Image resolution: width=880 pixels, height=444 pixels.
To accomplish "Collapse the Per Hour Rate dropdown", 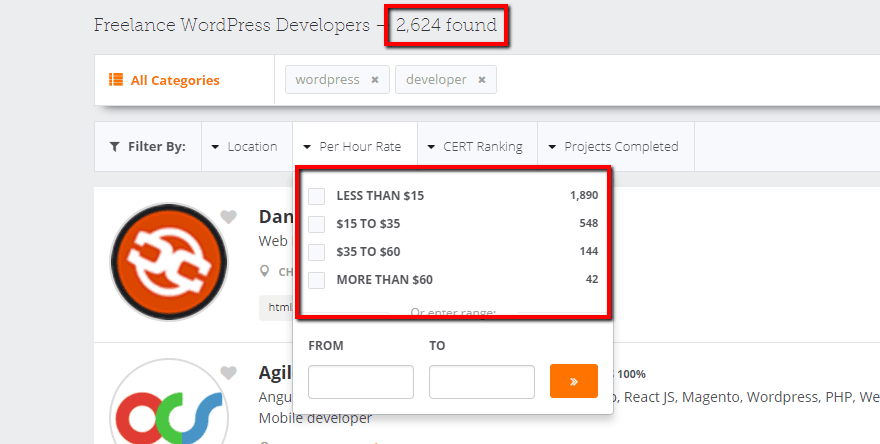I will [353, 147].
